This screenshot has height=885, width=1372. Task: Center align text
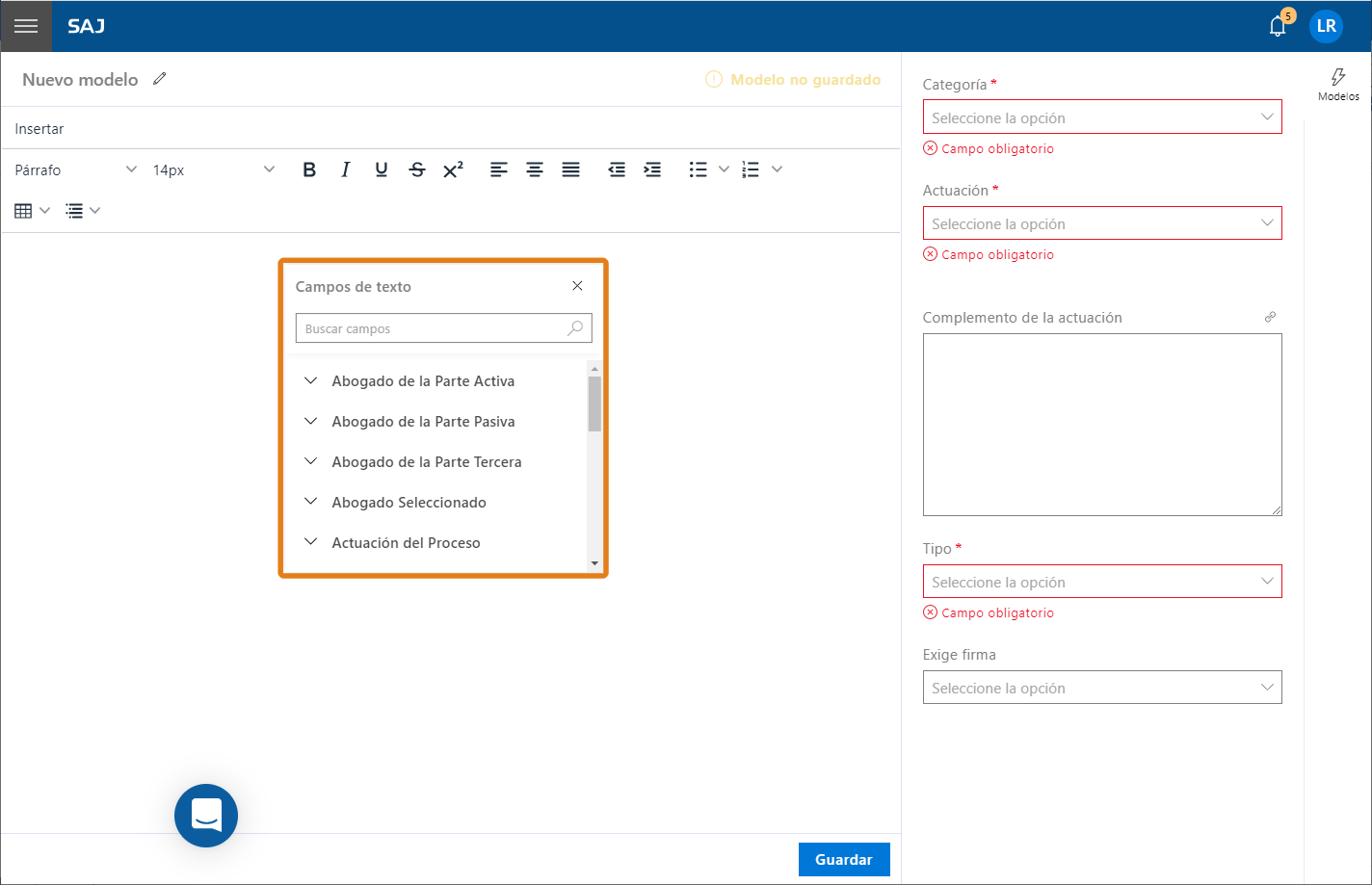535,169
